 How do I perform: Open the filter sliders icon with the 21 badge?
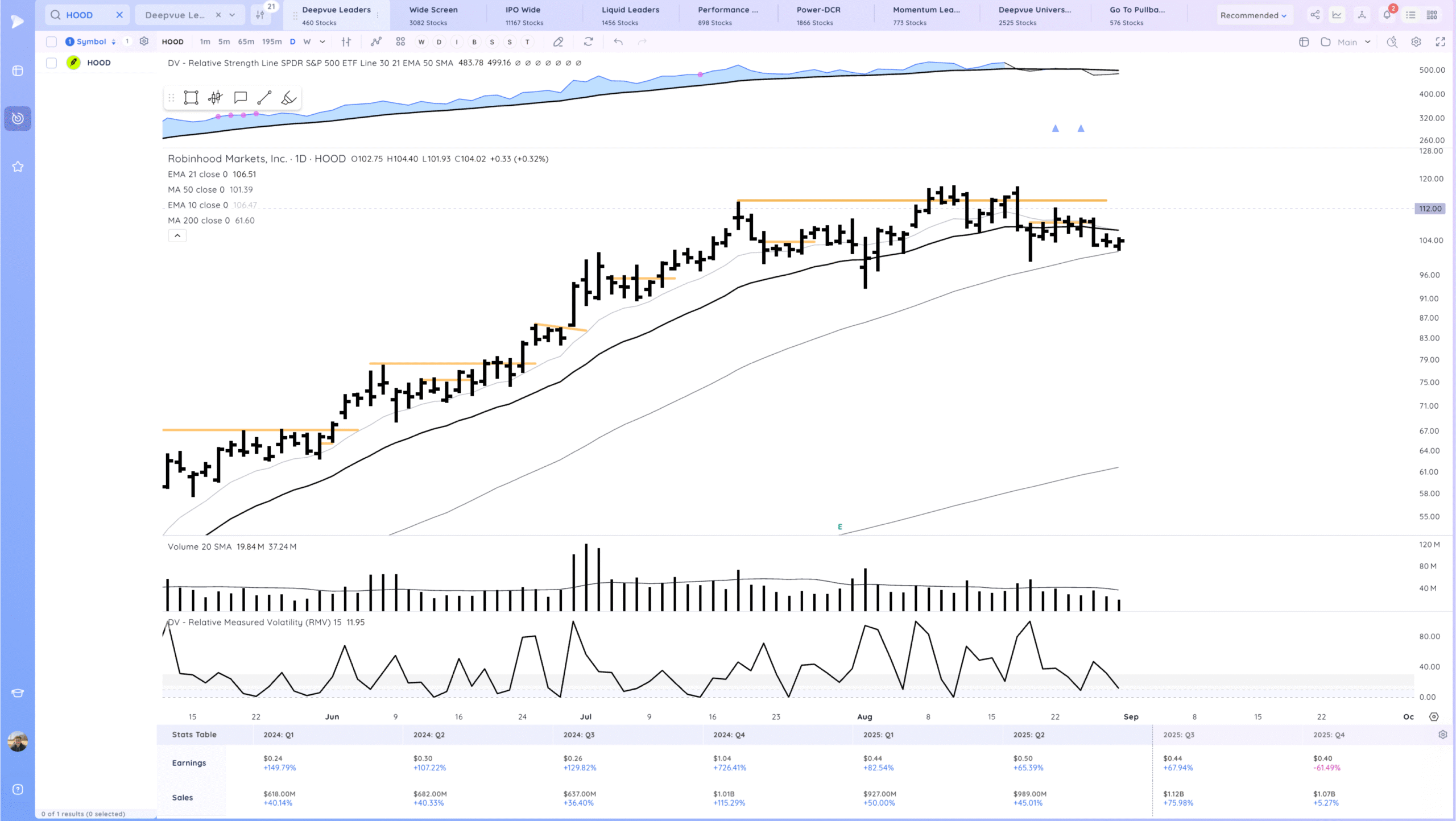coord(260,15)
